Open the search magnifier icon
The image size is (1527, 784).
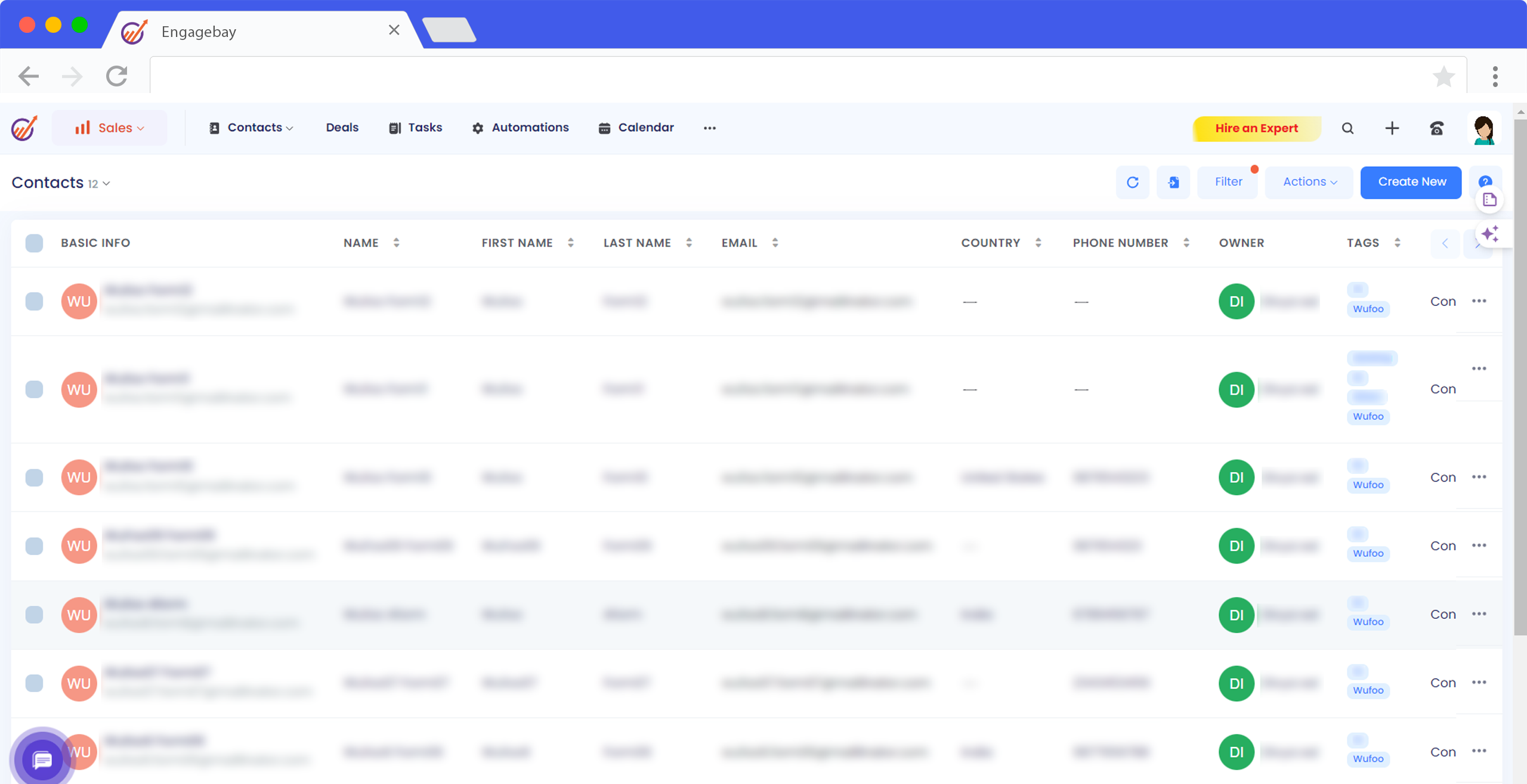pyautogui.click(x=1347, y=128)
